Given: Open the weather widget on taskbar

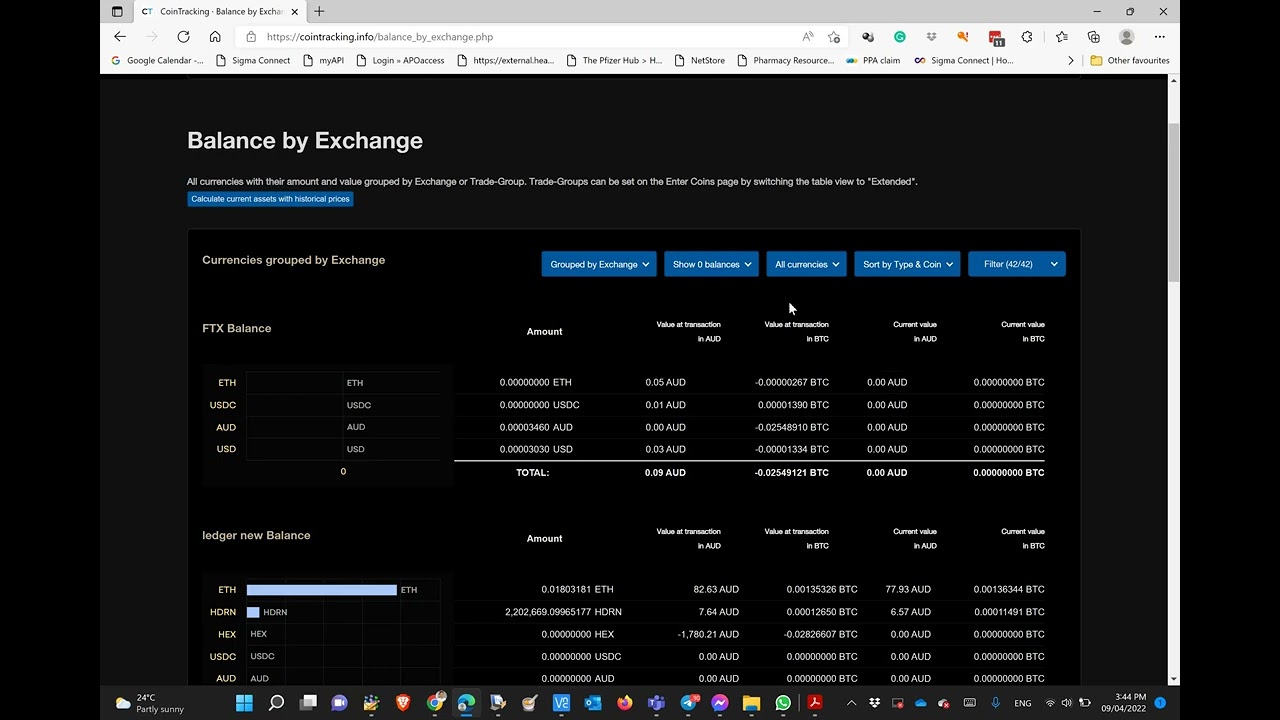Looking at the screenshot, I should click(150, 703).
